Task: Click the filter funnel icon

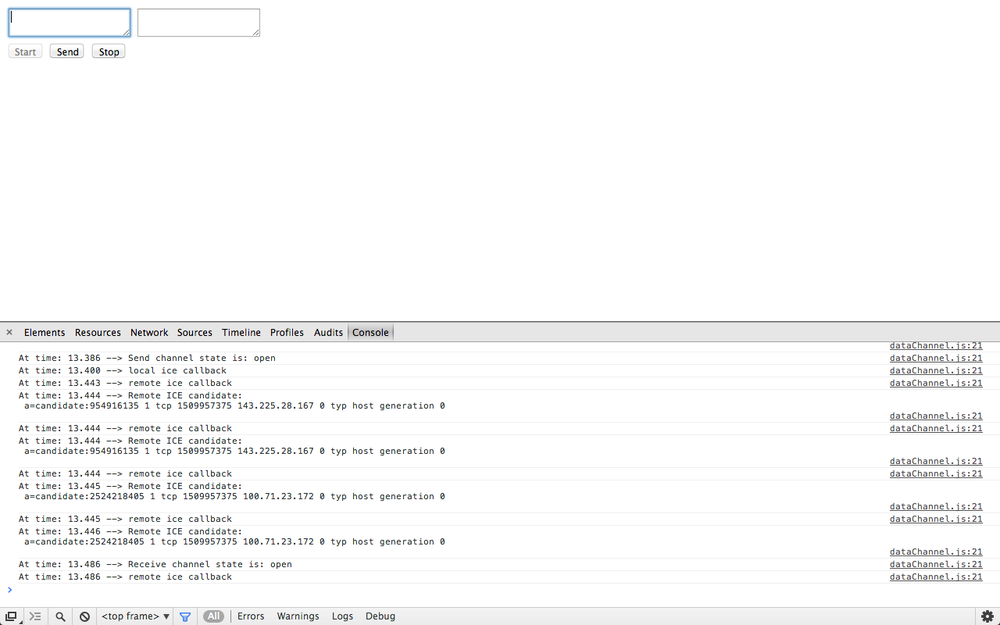Action: [x=185, y=616]
